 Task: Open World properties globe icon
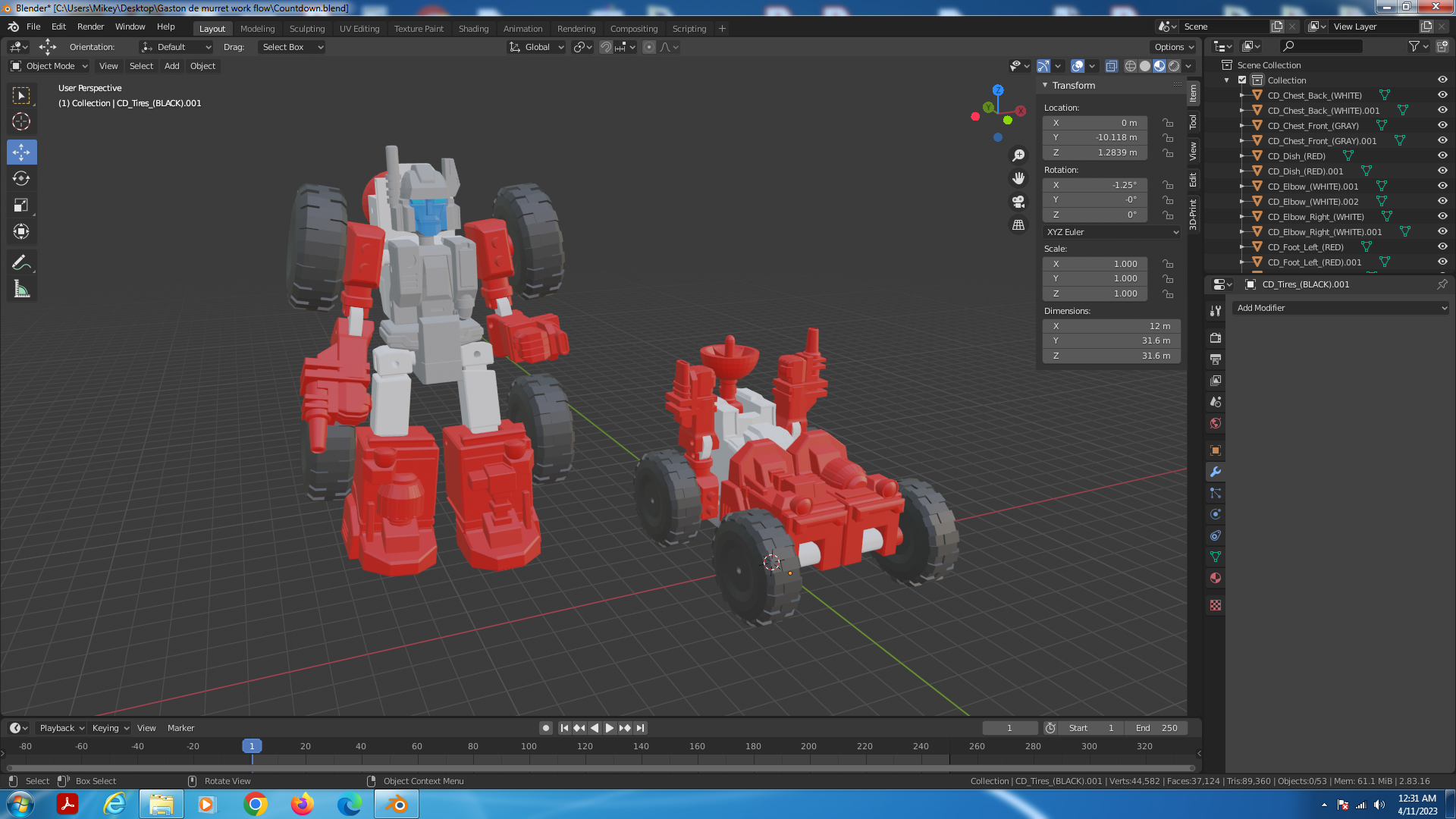pyautogui.click(x=1216, y=423)
